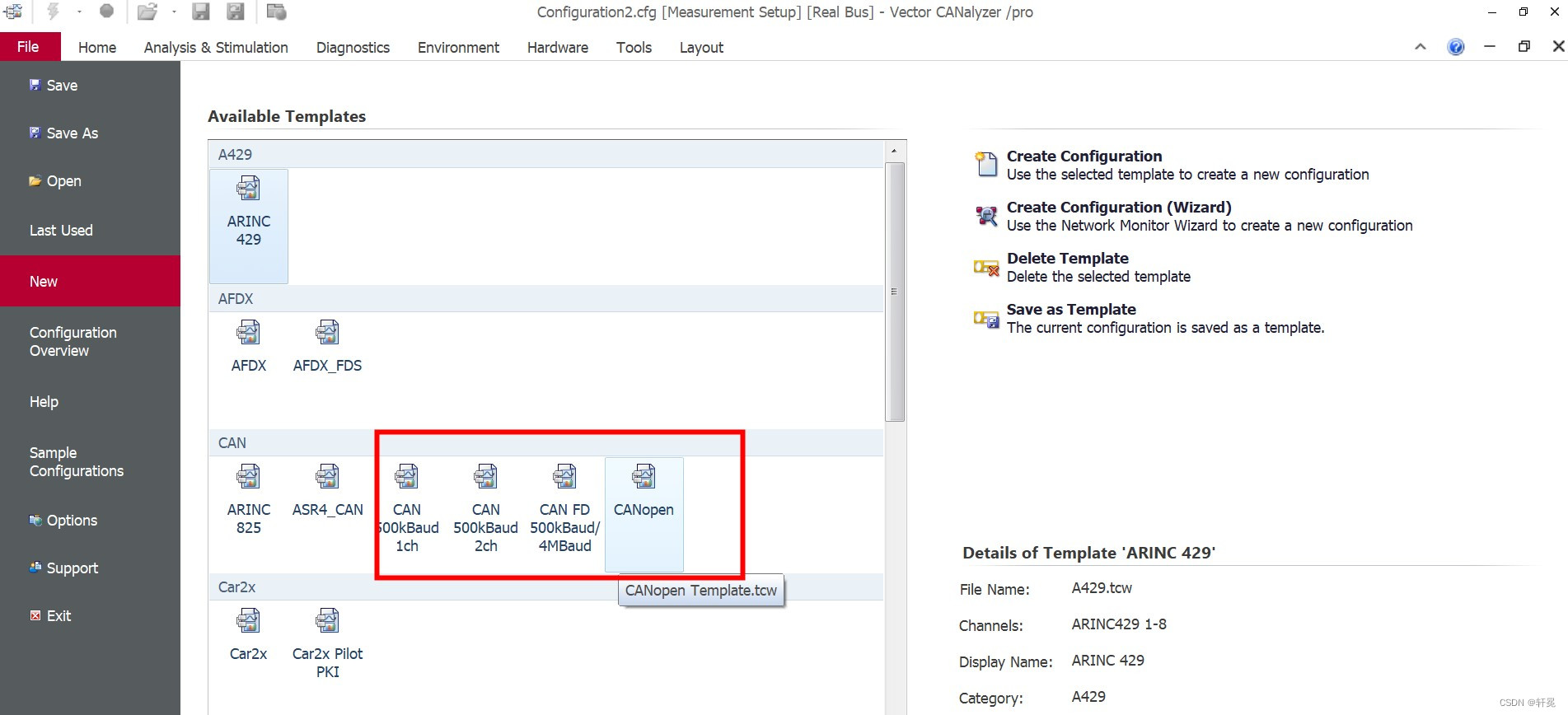
Task: Select the Tools ribbon tab
Action: pos(634,47)
